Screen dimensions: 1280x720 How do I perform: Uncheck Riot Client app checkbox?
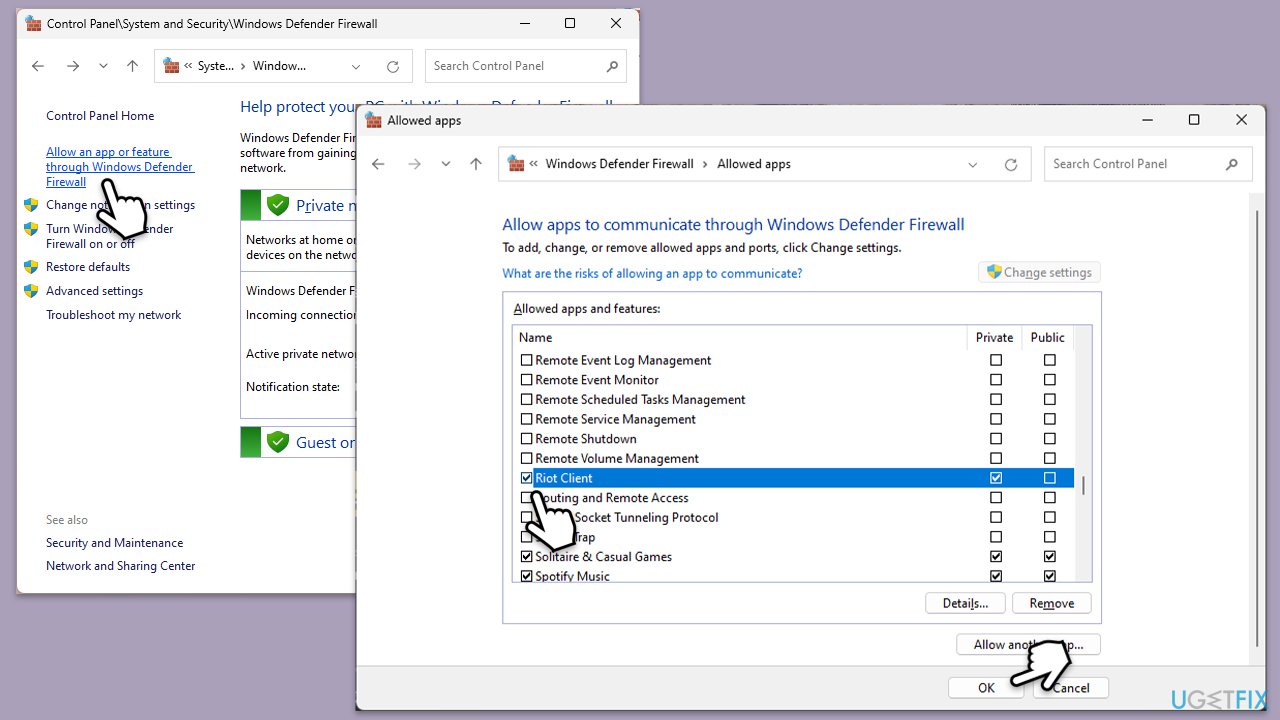(x=527, y=478)
